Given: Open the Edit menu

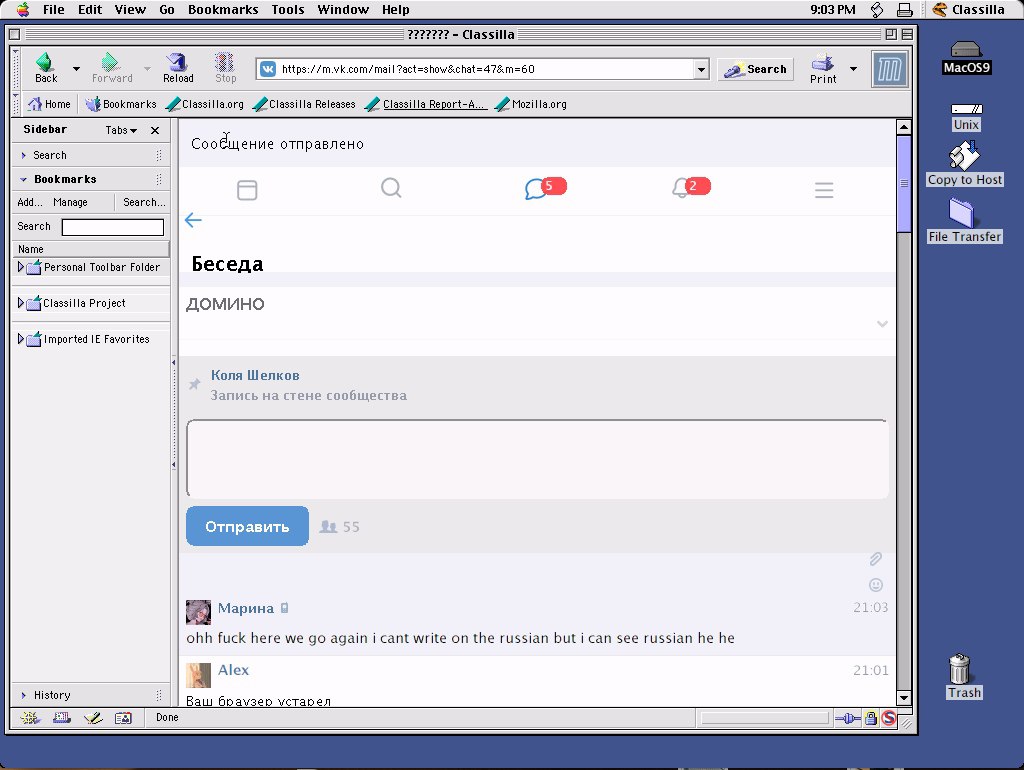Looking at the screenshot, I should pyautogui.click(x=89, y=10).
